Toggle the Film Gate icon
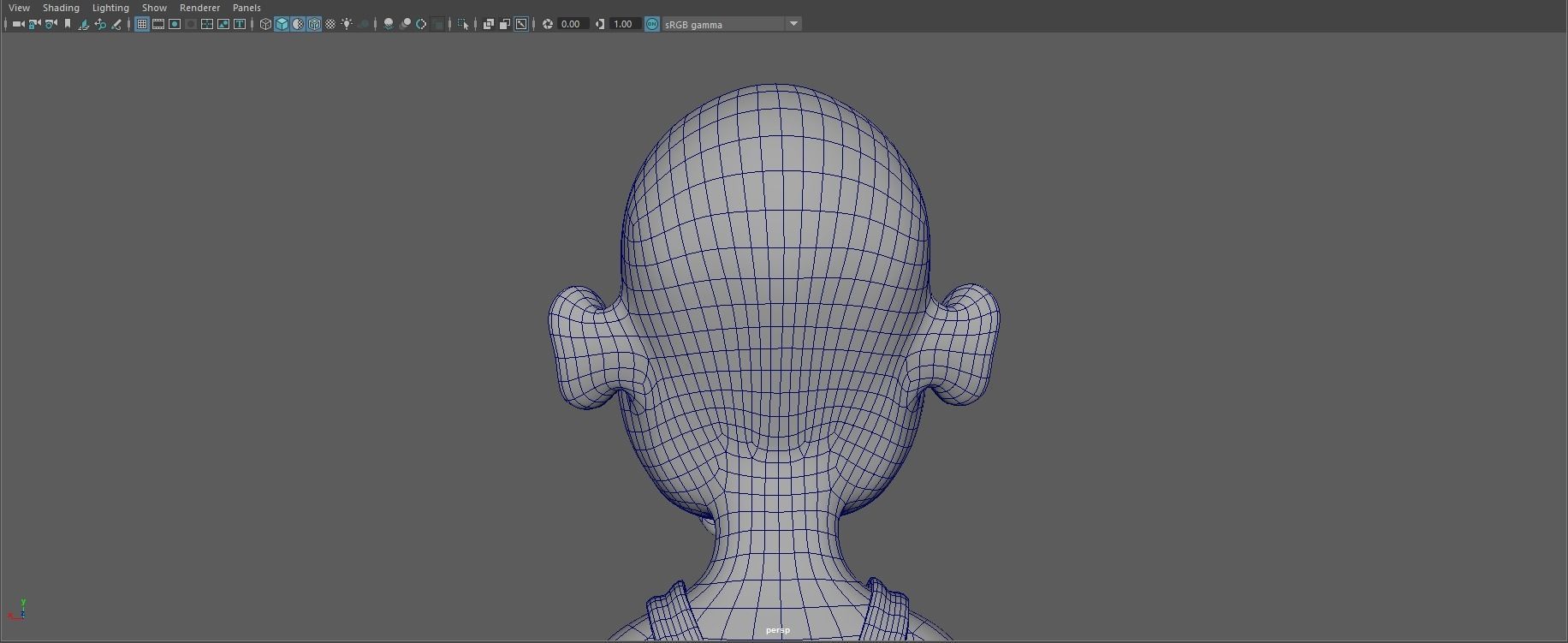 [x=158, y=24]
